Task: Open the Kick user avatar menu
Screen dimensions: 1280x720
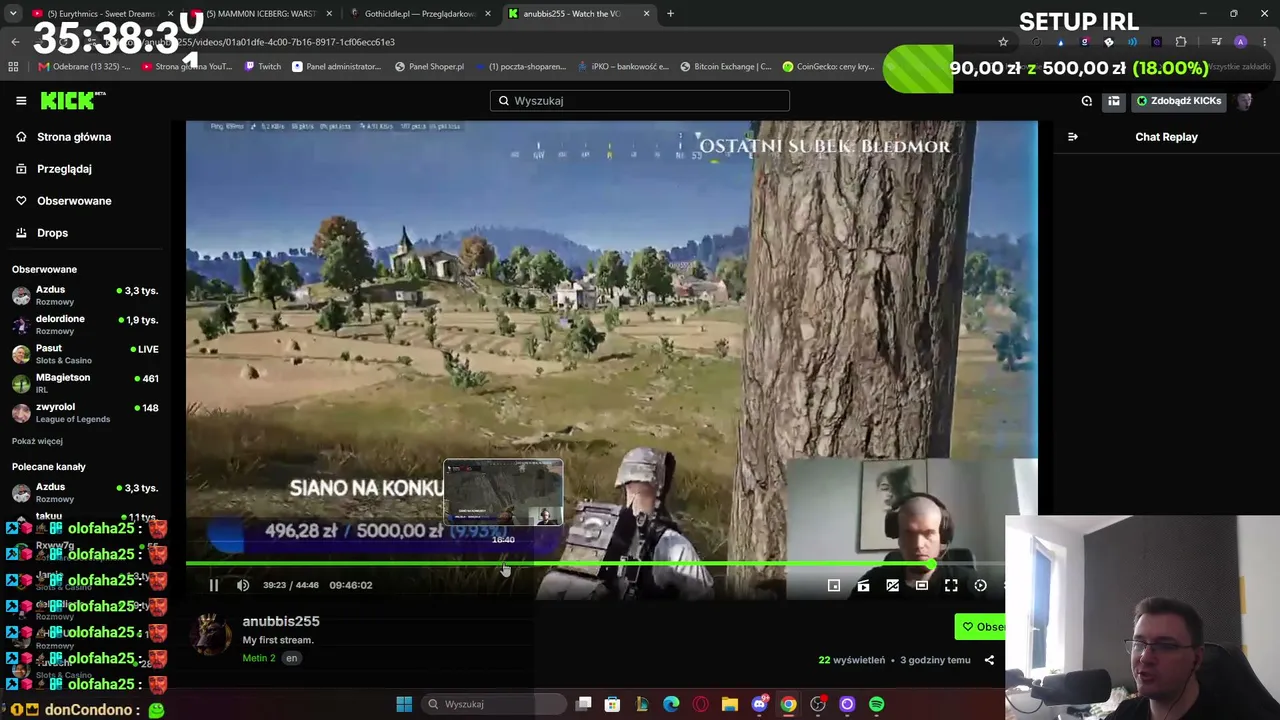Action: pyautogui.click(x=1244, y=100)
